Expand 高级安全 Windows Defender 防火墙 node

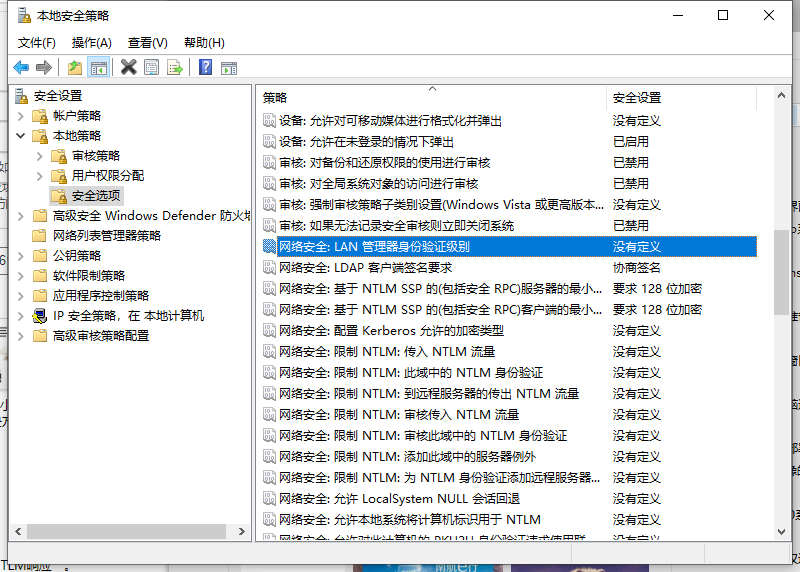tap(20, 216)
